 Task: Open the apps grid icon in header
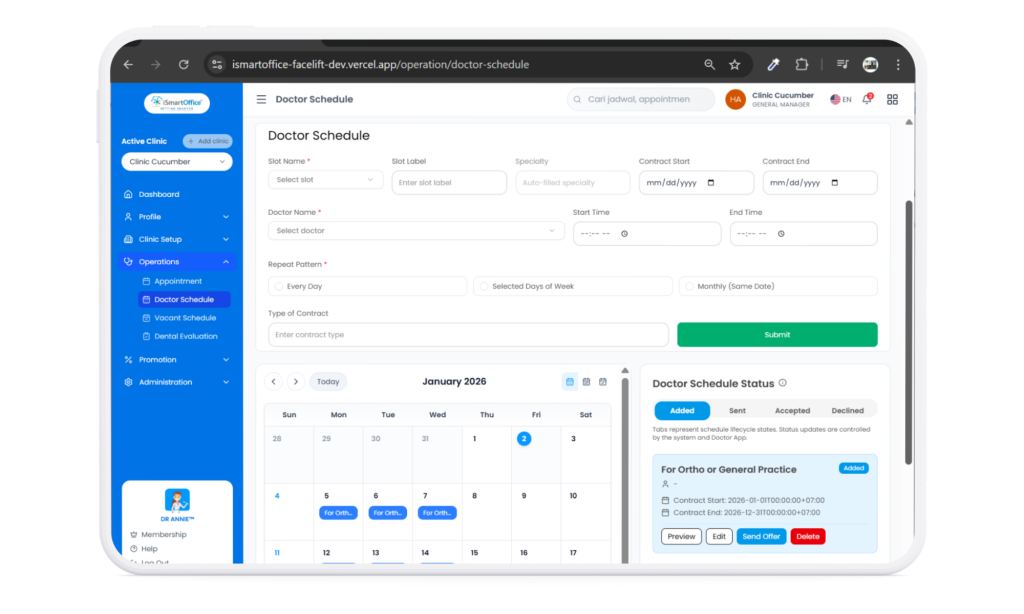892,99
